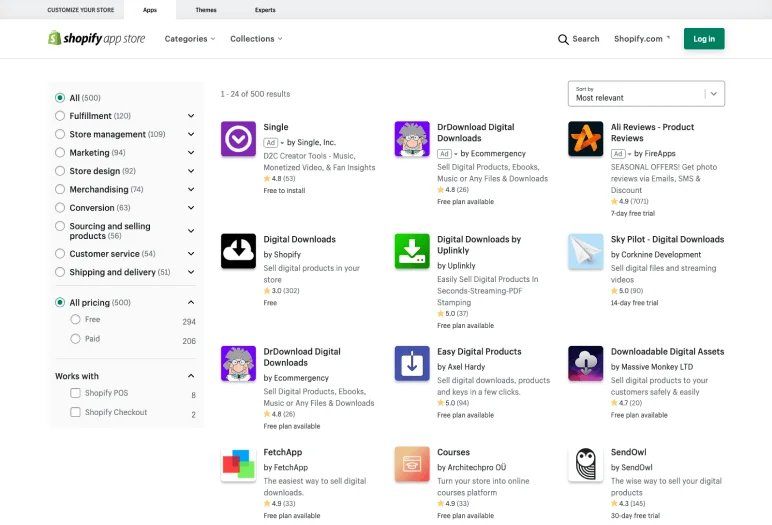Image resolution: width=772 pixels, height=525 pixels.
Task: Open the Uplinkly Digital Downloads icon
Action: tap(412, 251)
